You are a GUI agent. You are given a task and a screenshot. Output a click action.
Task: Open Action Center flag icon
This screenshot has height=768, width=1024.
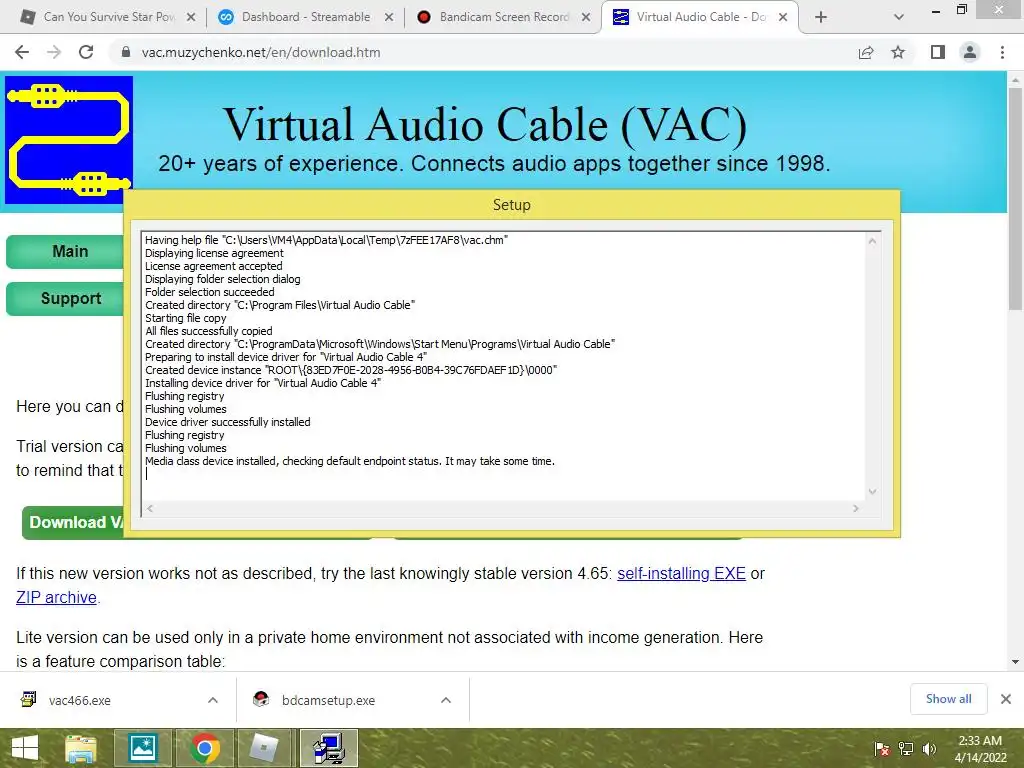[882, 749]
